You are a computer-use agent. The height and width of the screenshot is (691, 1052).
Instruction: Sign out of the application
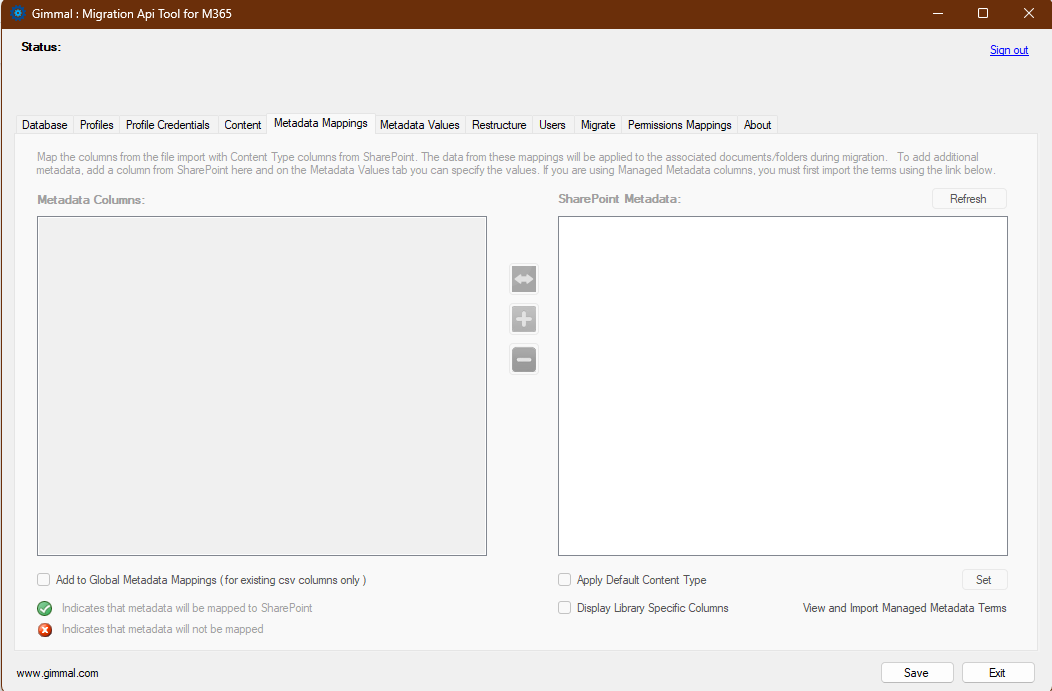tap(1009, 50)
